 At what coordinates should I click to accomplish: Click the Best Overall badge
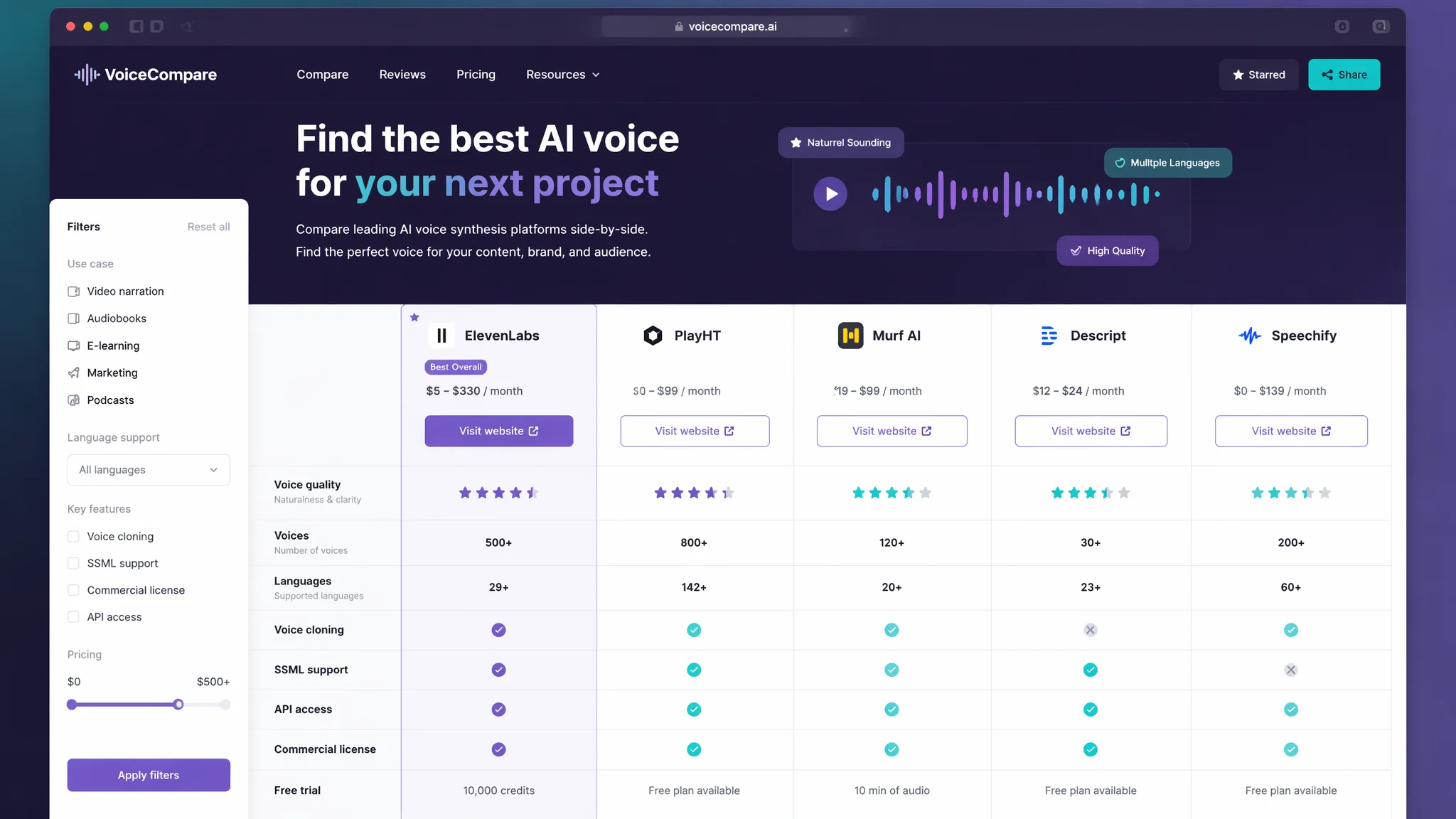point(456,367)
